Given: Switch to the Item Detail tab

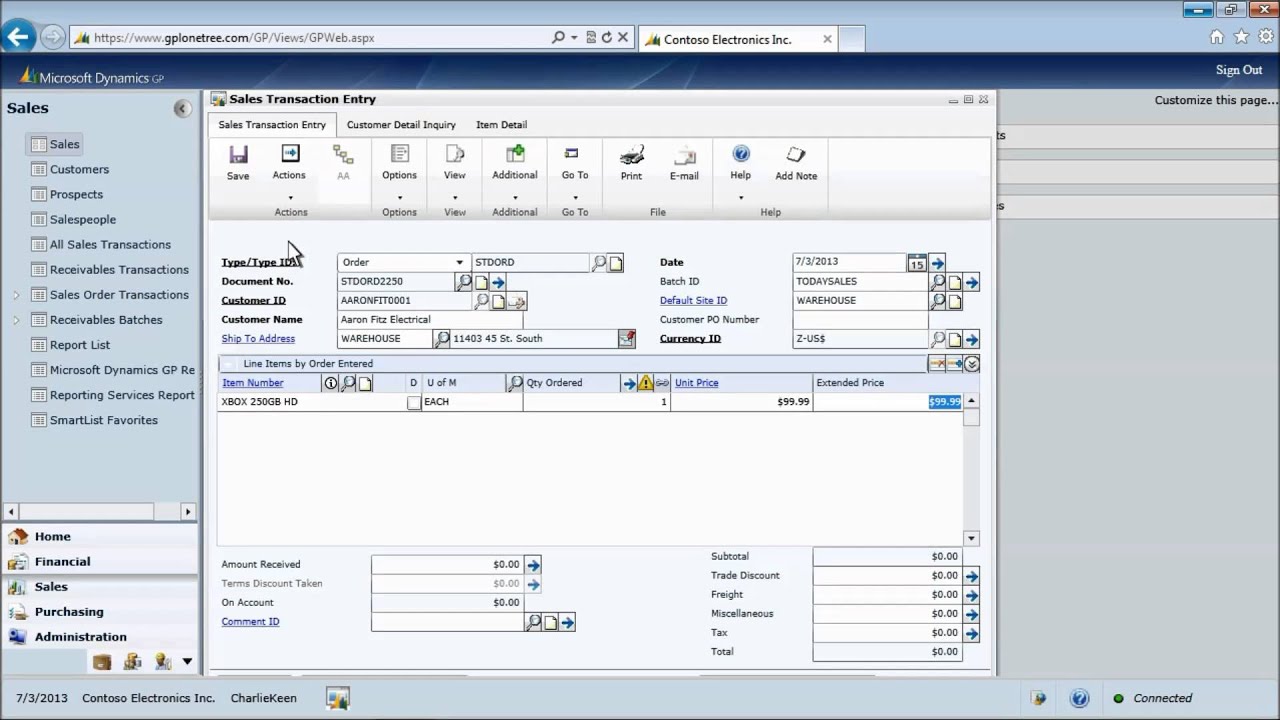Looking at the screenshot, I should click(501, 125).
